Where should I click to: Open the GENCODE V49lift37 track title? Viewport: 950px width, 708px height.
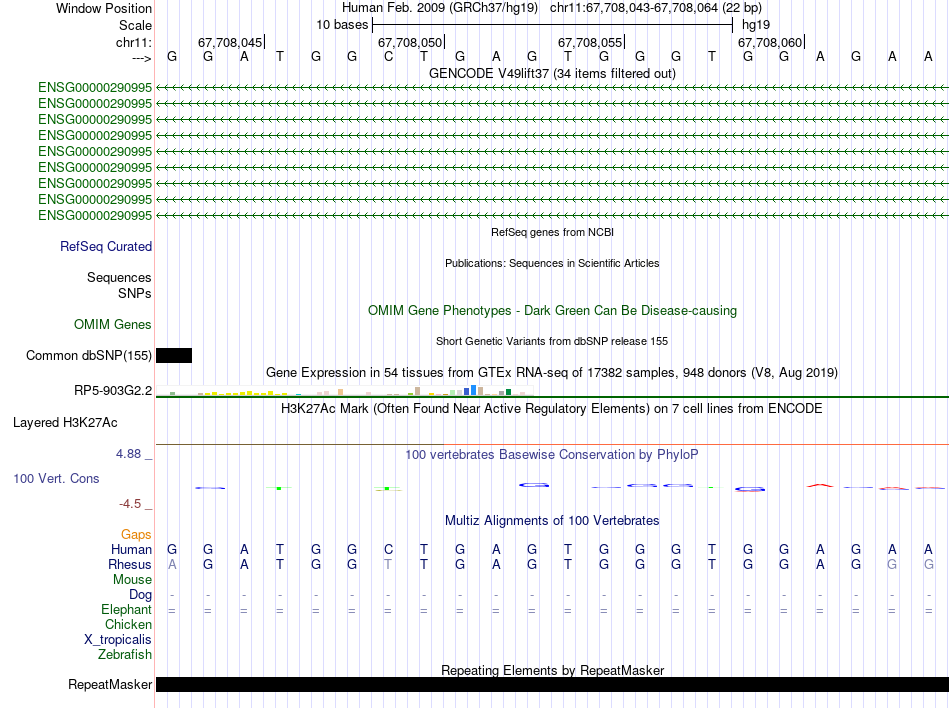pyautogui.click(x=552, y=73)
